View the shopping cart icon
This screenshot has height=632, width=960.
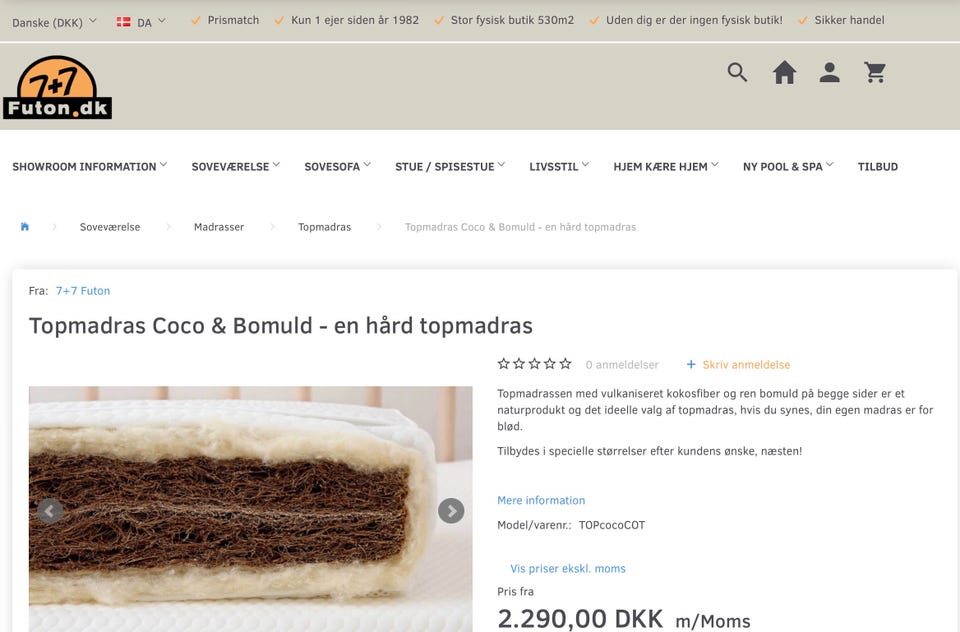[875, 72]
